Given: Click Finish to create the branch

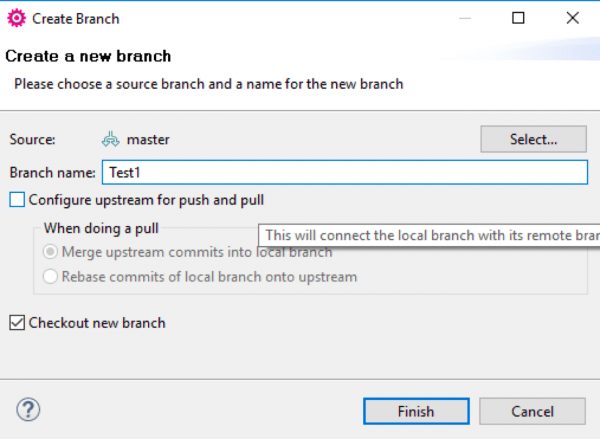Looking at the screenshot, I should 416,411.
